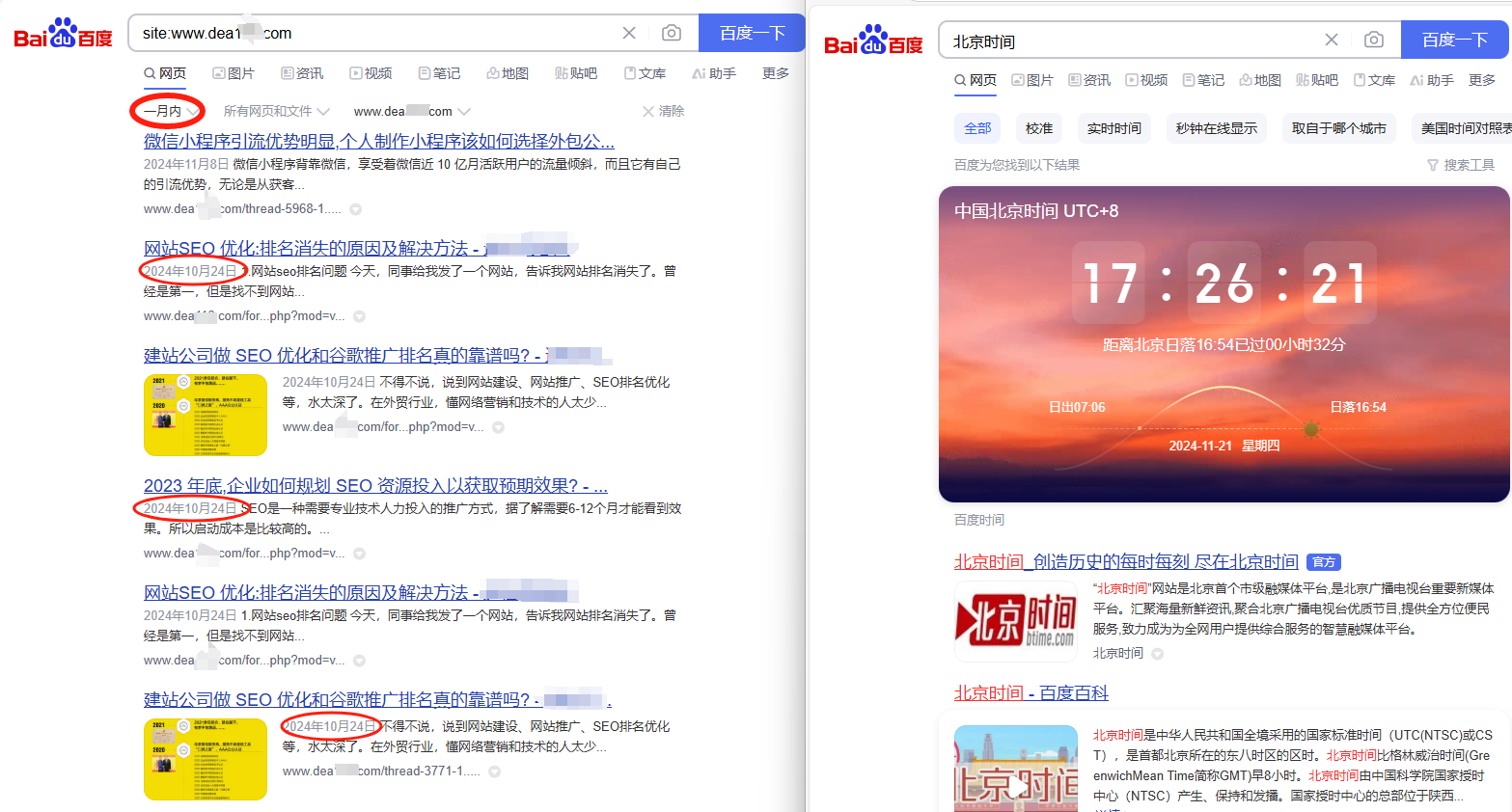Open 更多 menu in left window
The height and width of the screenshot is (812, 1512).
776,73
